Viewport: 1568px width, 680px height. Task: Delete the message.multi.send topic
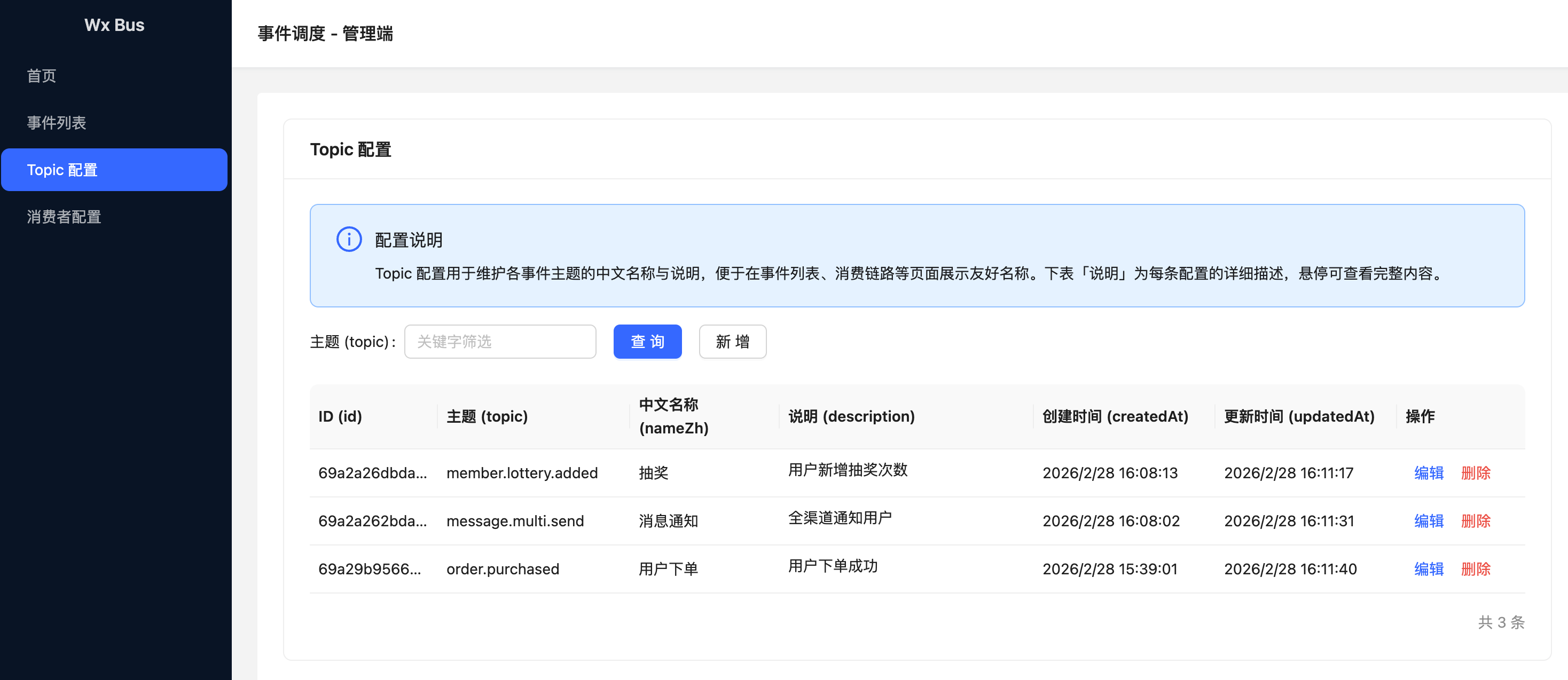coord(1475,520)
